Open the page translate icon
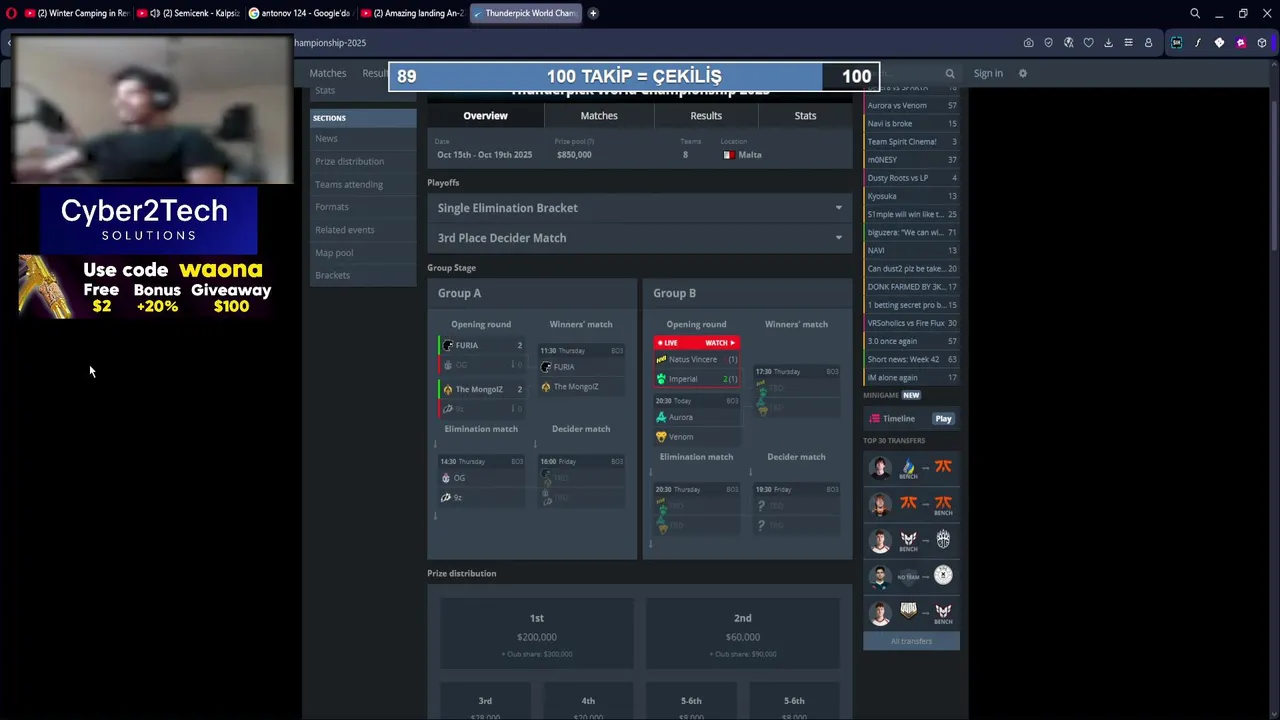Viewport: 1280px width, 720px height. point(1068,43)
